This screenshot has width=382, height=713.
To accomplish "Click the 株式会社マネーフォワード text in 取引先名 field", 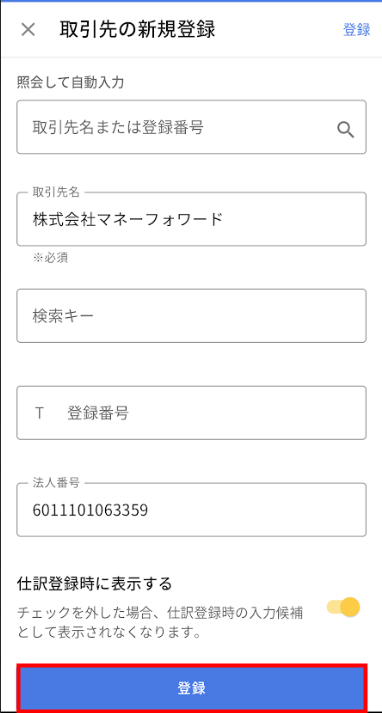I will point(128,220).
